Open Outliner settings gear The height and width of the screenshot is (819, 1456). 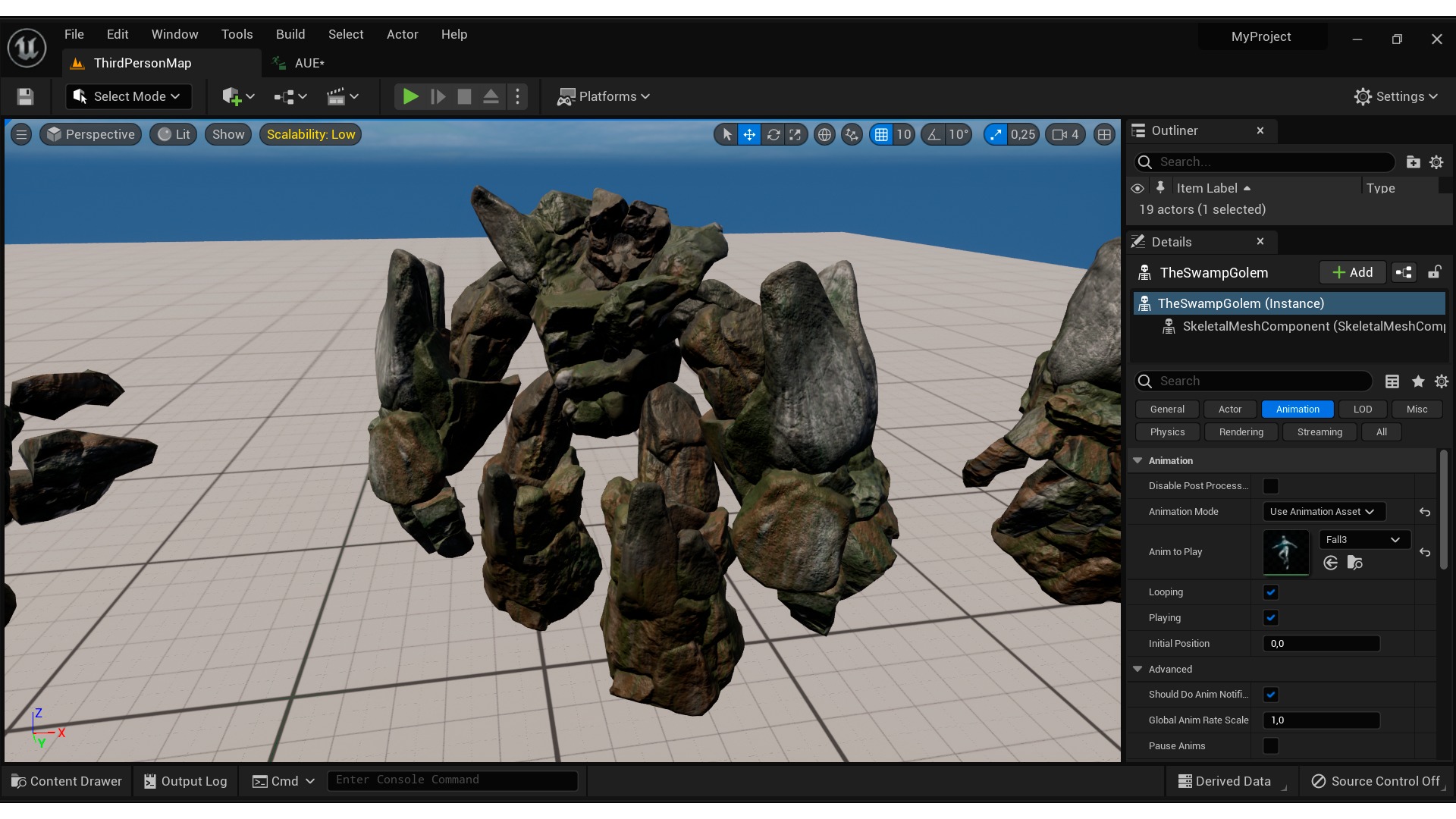(x=1436, y=162)
